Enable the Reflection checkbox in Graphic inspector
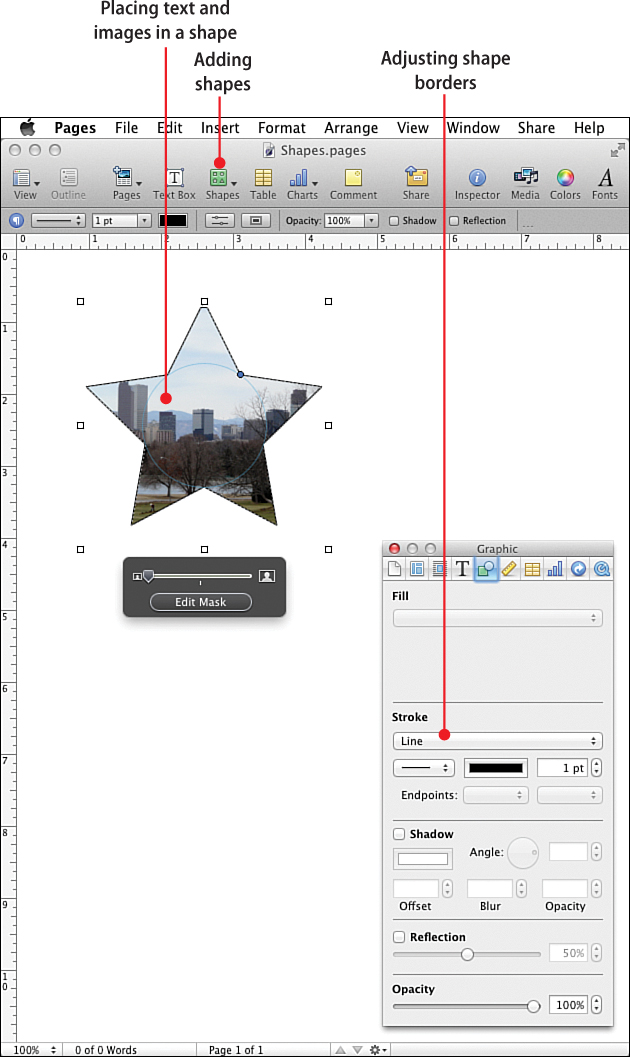630x1057 pixels. 399,937
